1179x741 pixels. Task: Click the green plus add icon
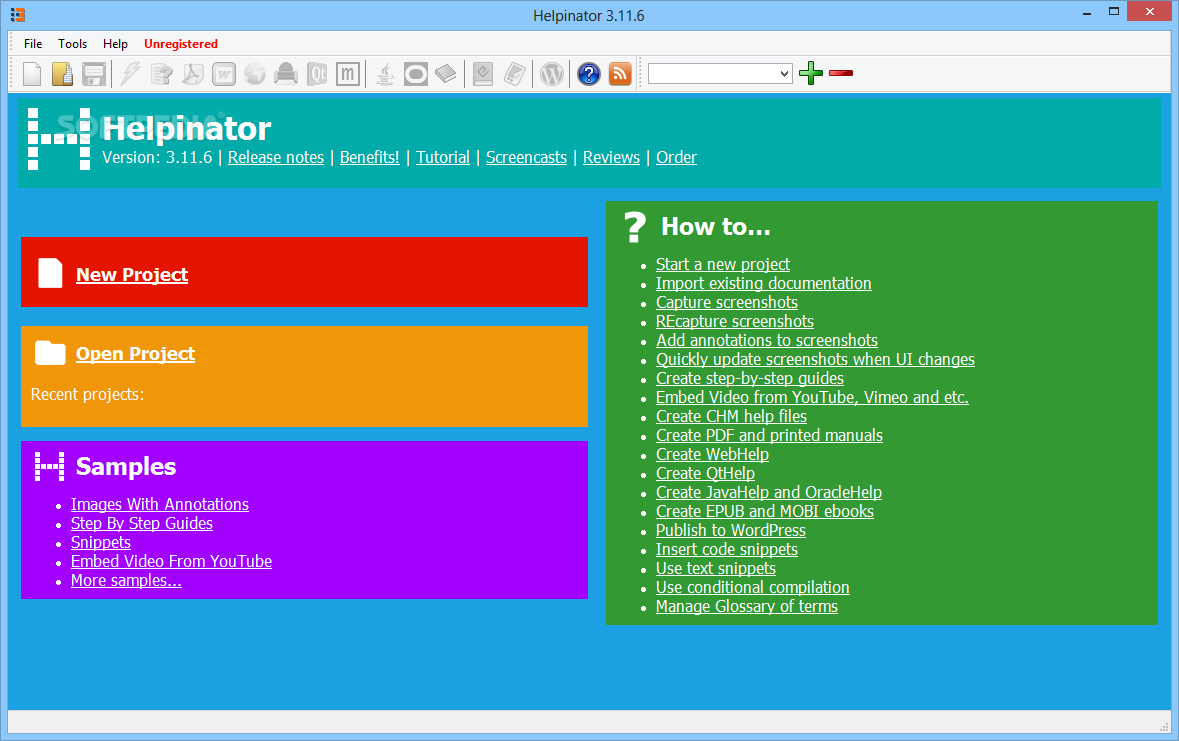pos(811,73)
